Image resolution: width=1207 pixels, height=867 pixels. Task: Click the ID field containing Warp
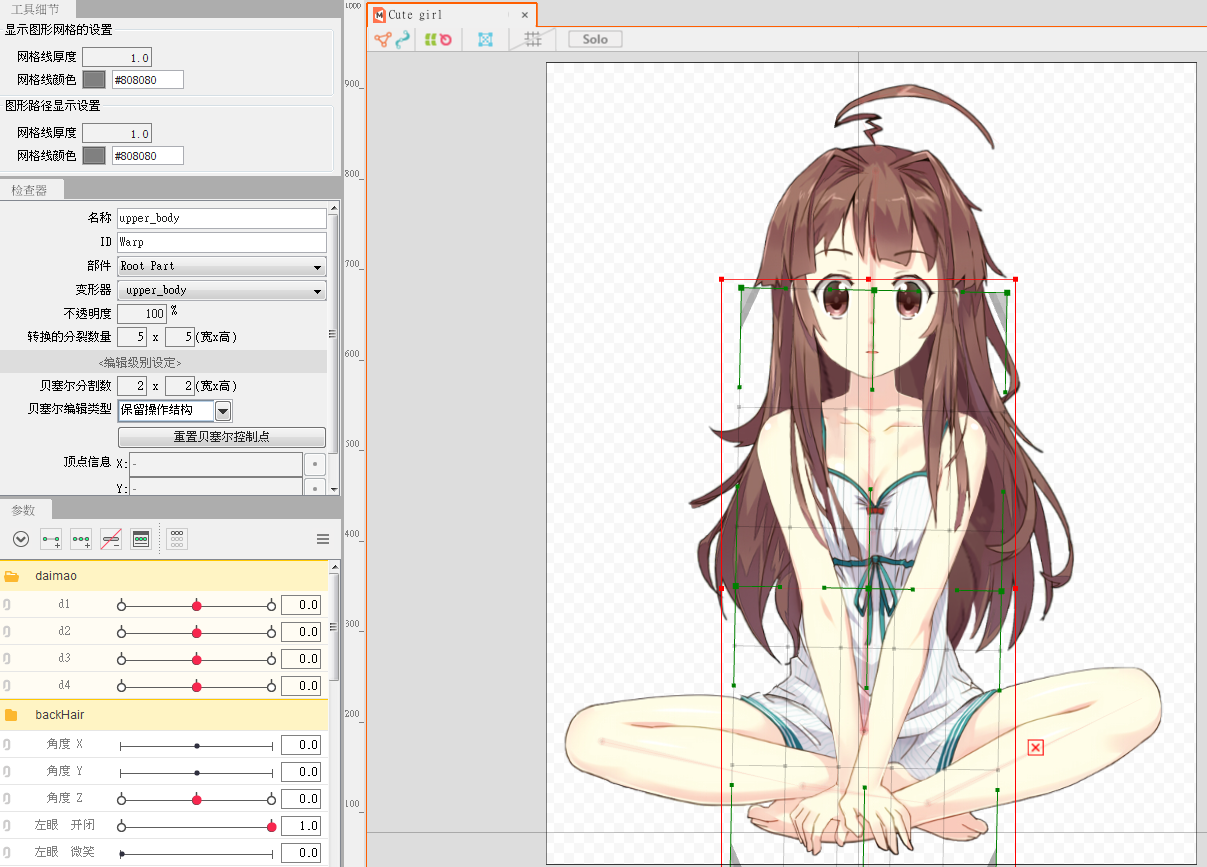[x=222, y=242]
